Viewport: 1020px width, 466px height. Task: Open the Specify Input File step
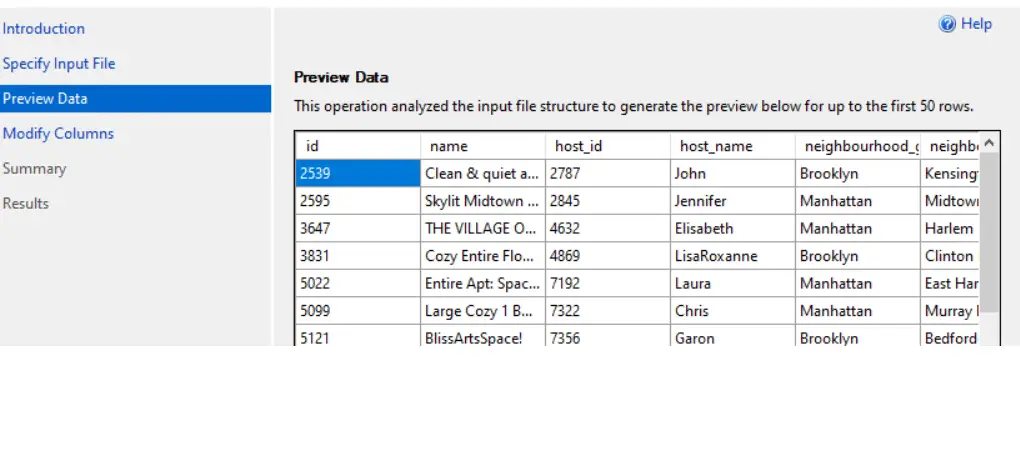click(59, 64)
